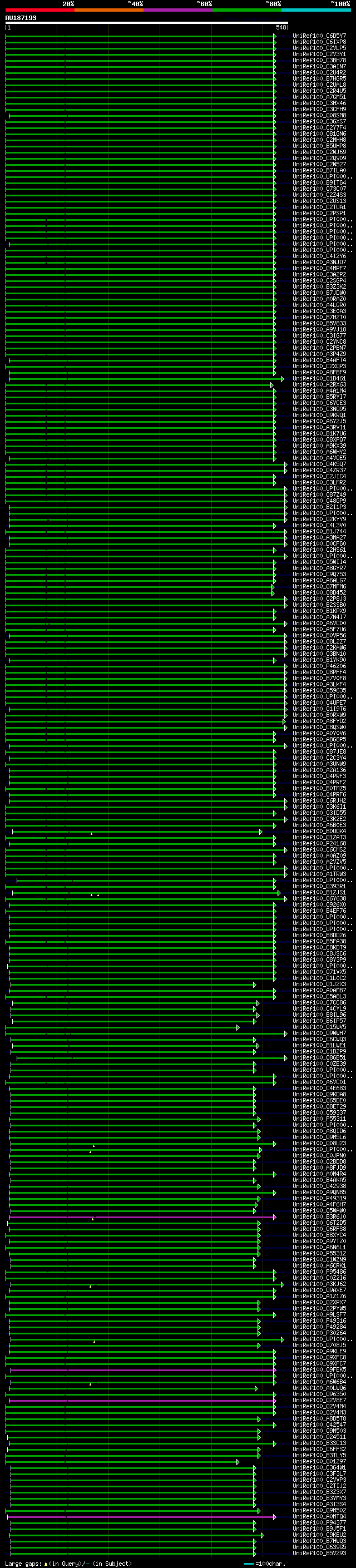The width and height of the screenshot is (356, 1568).
Task: Select the UniRef100_Q08SM8 label
Action: (319, 116)
